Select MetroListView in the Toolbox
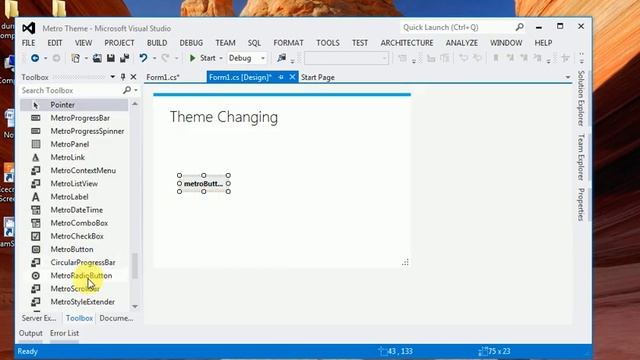Screen dimensions: 640x360 74,184
